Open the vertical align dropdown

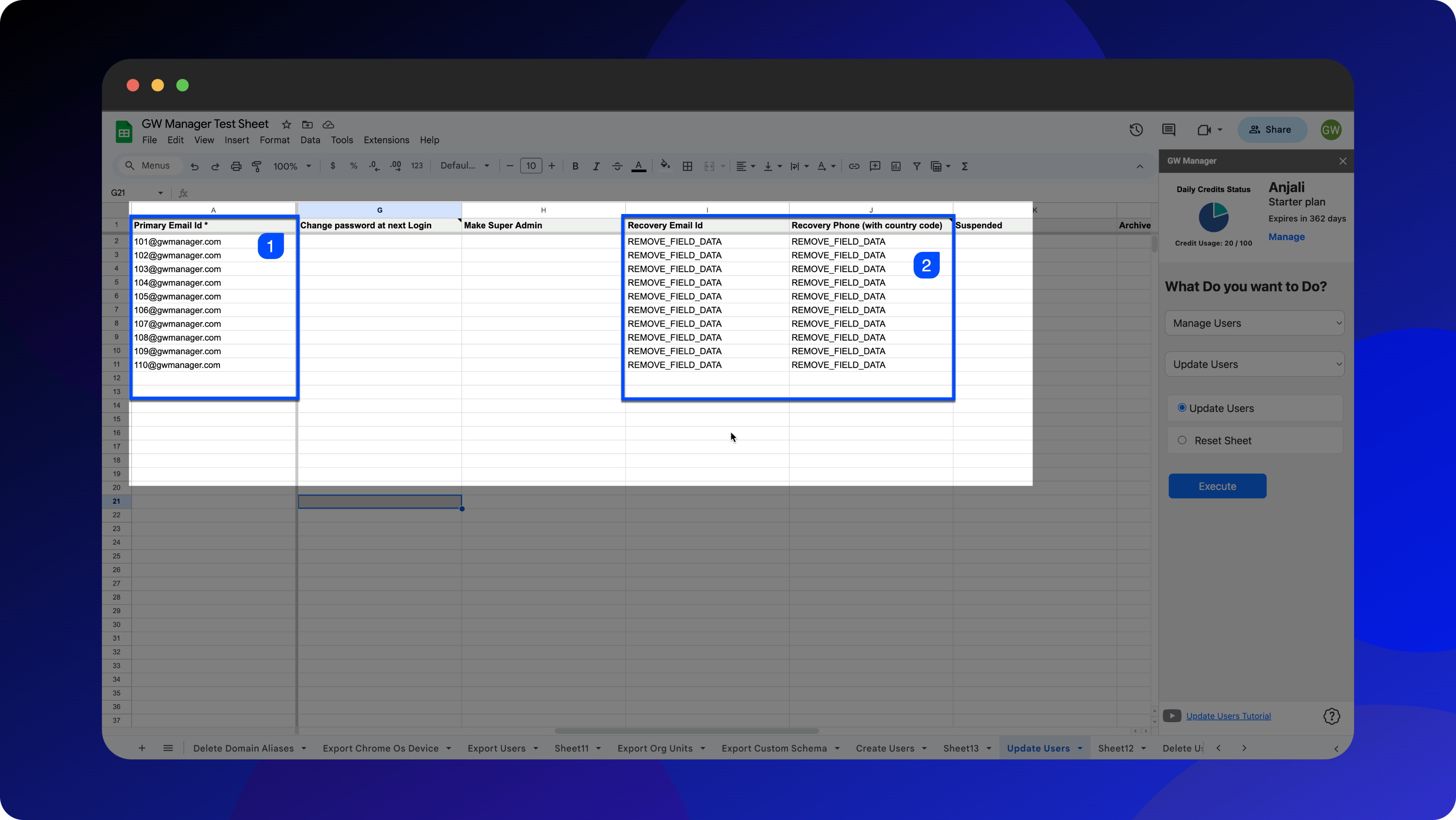pos(772,166)
